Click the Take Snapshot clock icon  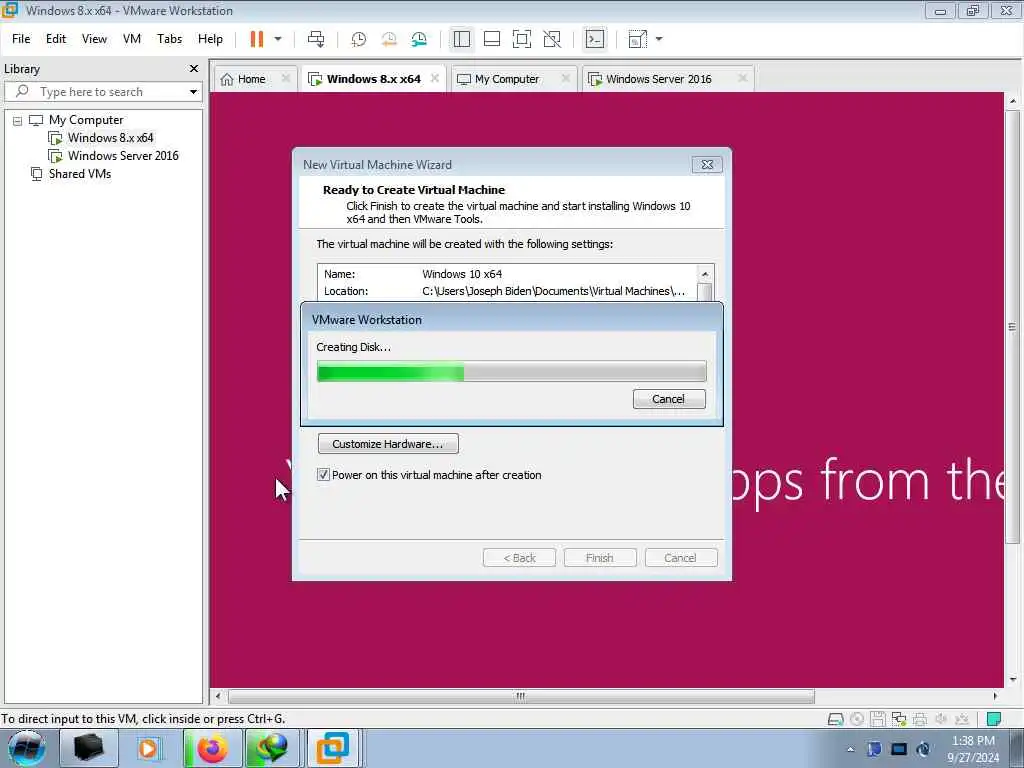[359, 39]
